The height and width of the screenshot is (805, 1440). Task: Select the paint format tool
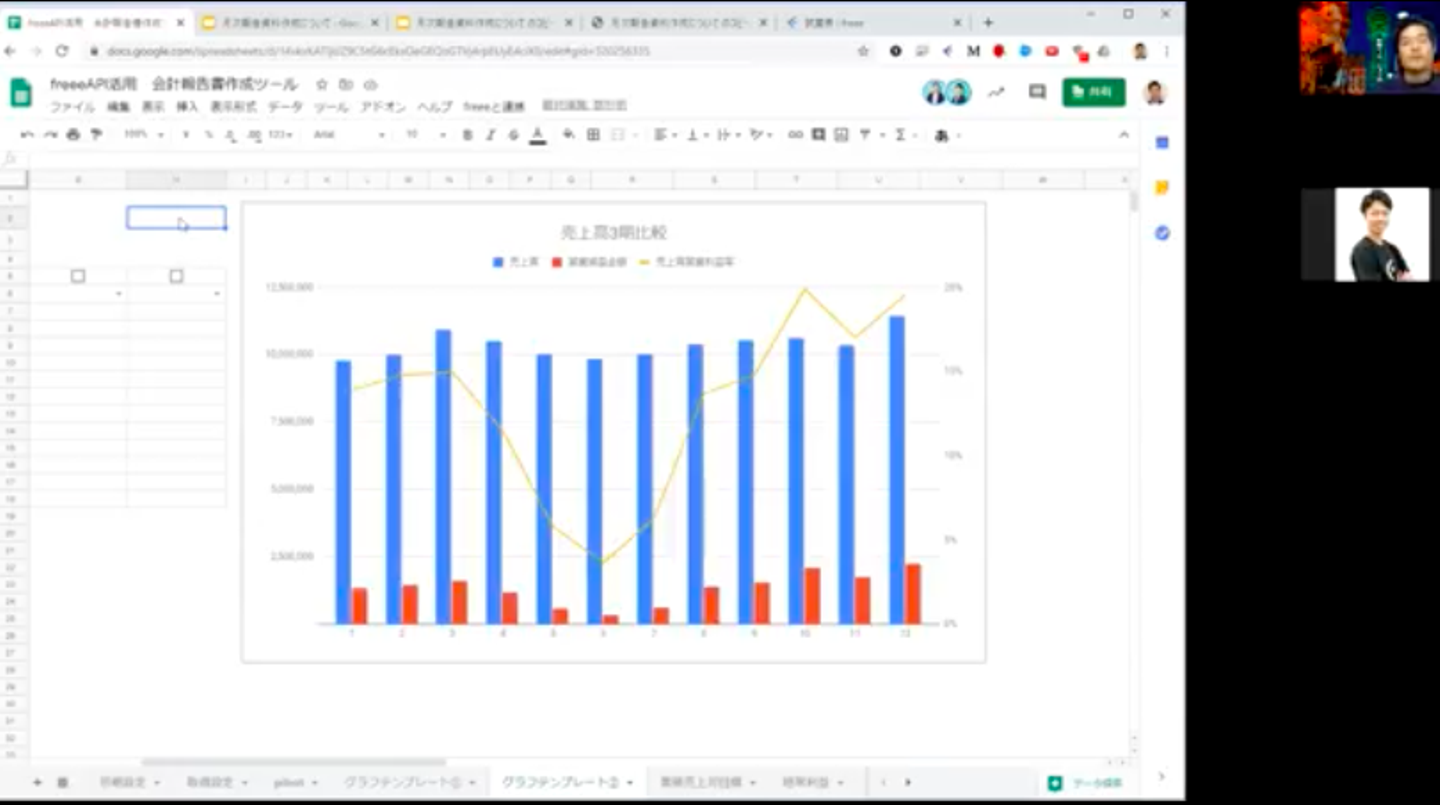[x=96, y=135]
